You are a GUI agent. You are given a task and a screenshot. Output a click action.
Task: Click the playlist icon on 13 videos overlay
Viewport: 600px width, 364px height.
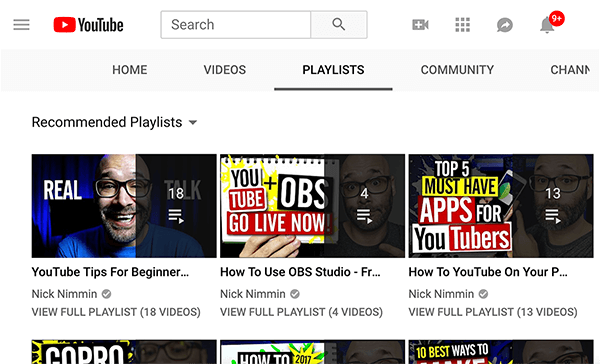(x=553, y=216)
